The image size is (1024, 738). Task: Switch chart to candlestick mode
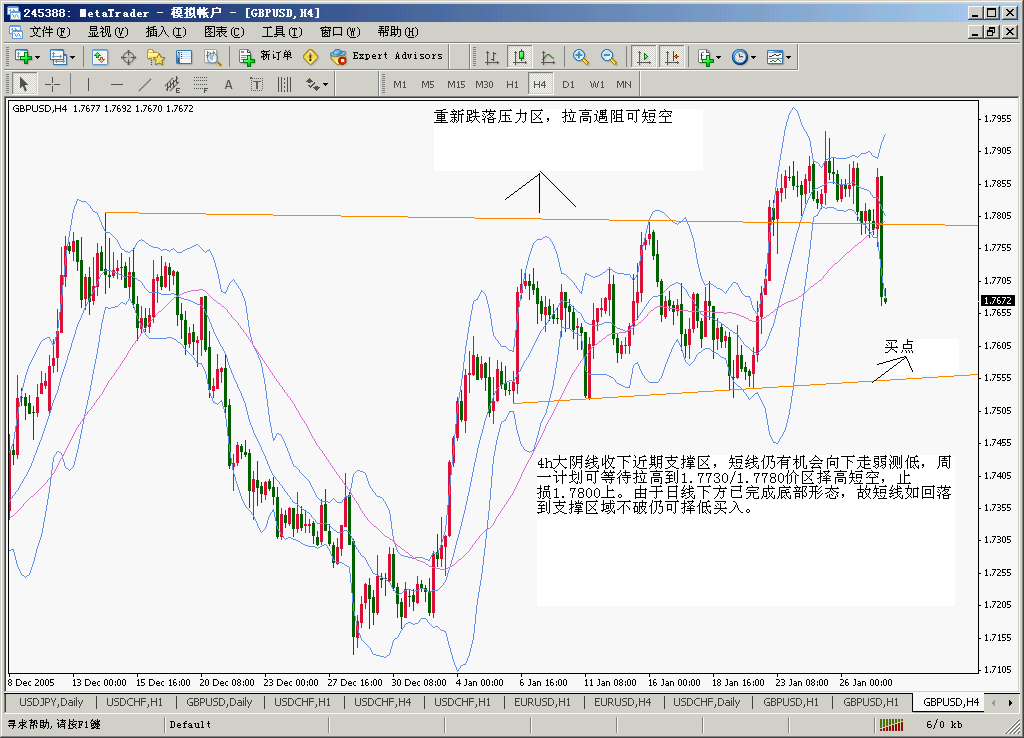pyautogui.click(x=519, y=57)
